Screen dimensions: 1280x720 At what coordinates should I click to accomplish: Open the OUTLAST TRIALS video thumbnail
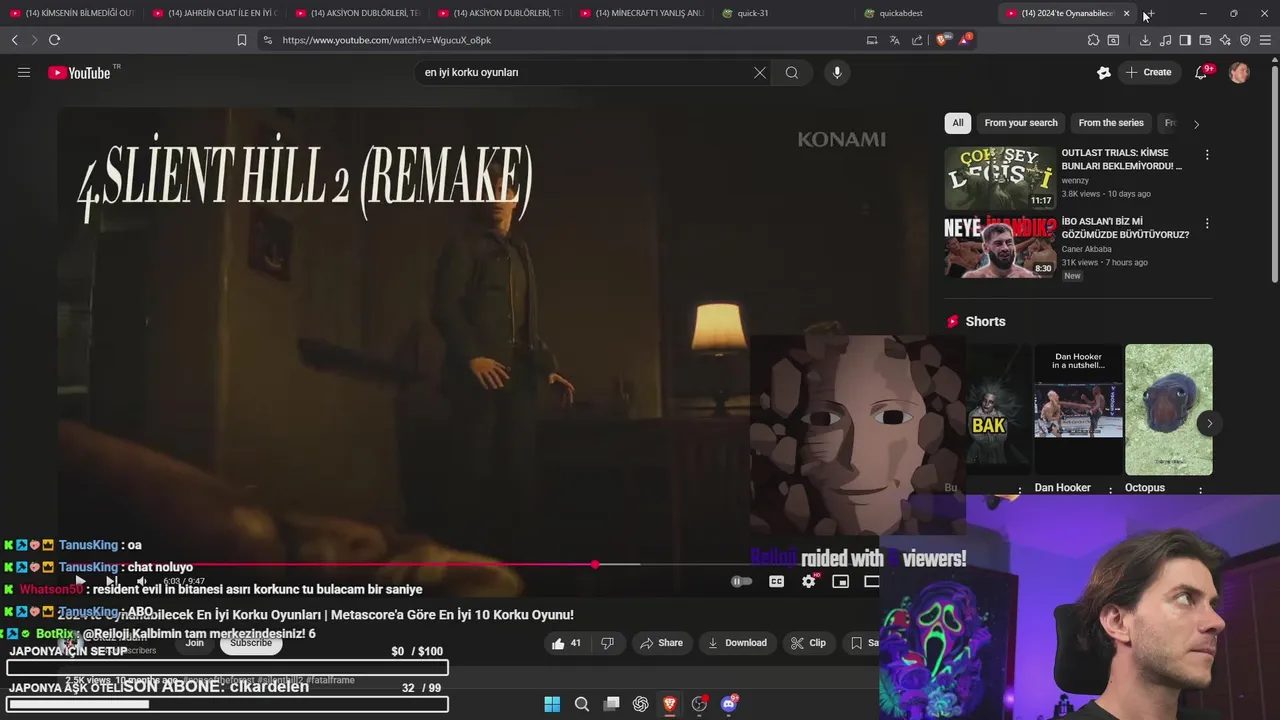pos(1000,178)
